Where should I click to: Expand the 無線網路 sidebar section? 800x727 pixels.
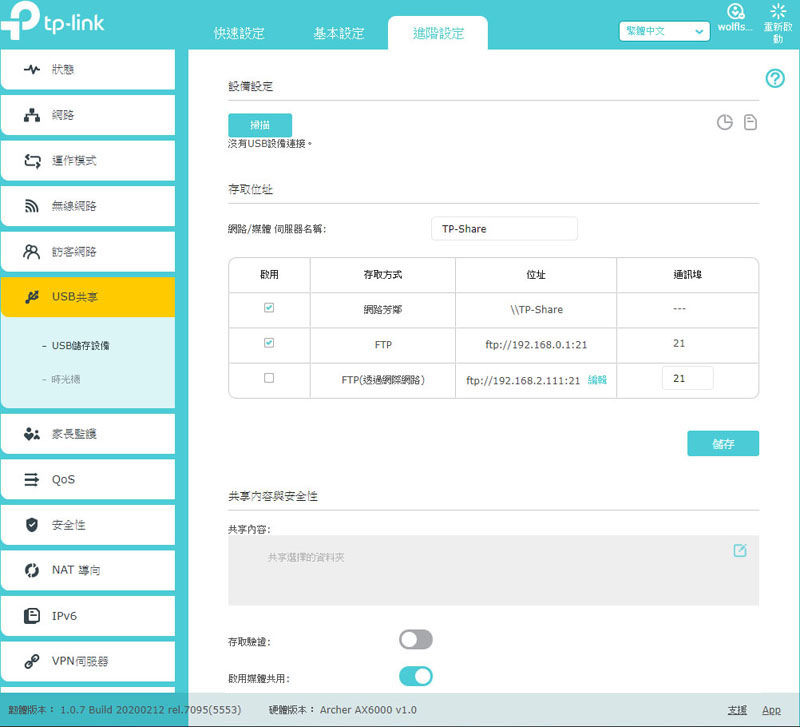pos(88,206)
